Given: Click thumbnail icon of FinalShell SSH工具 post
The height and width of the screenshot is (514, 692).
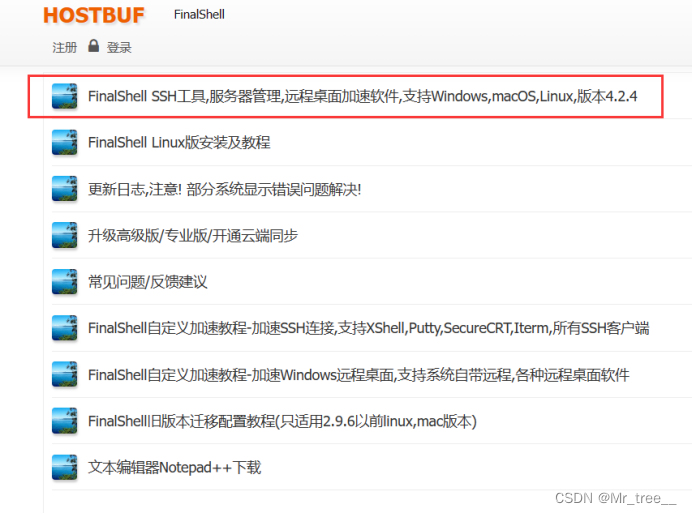Looking at the screenshot, I should pyautogui.click(x=64, y=96).
